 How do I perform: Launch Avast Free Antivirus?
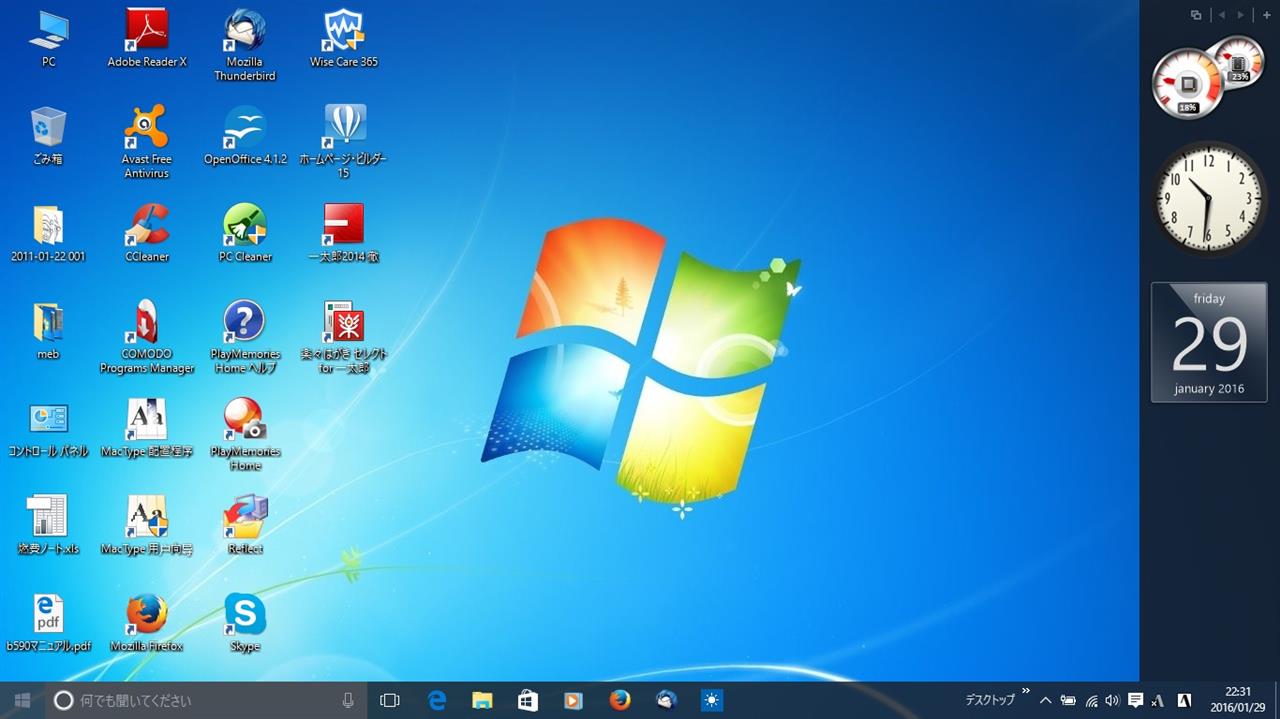pyautogui.click(x=147, y=142)
